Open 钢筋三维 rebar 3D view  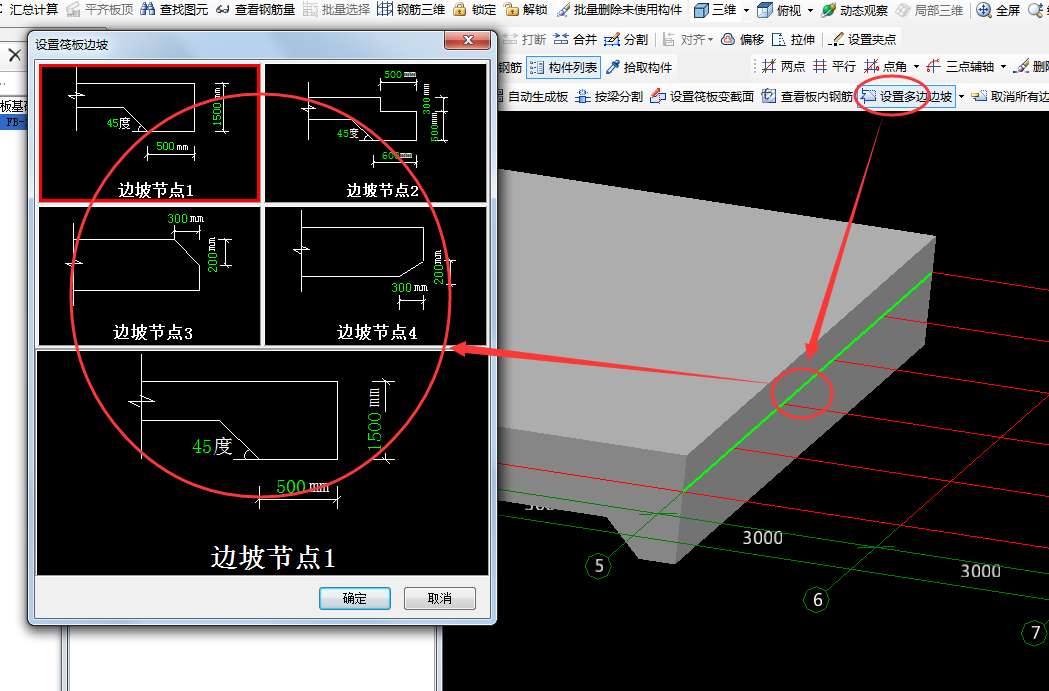click(x=411, y=9)
